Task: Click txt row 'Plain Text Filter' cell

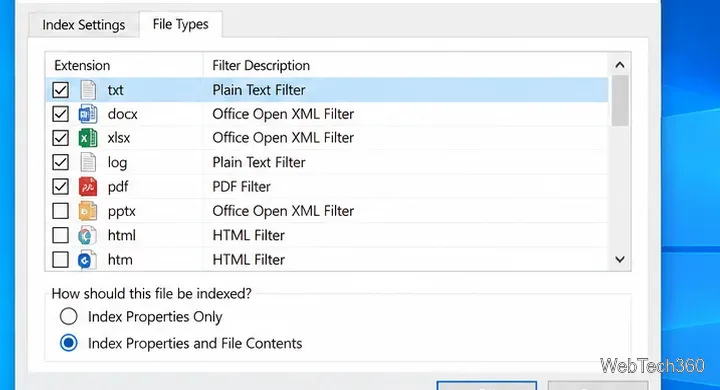Action: tap(259, 90)
